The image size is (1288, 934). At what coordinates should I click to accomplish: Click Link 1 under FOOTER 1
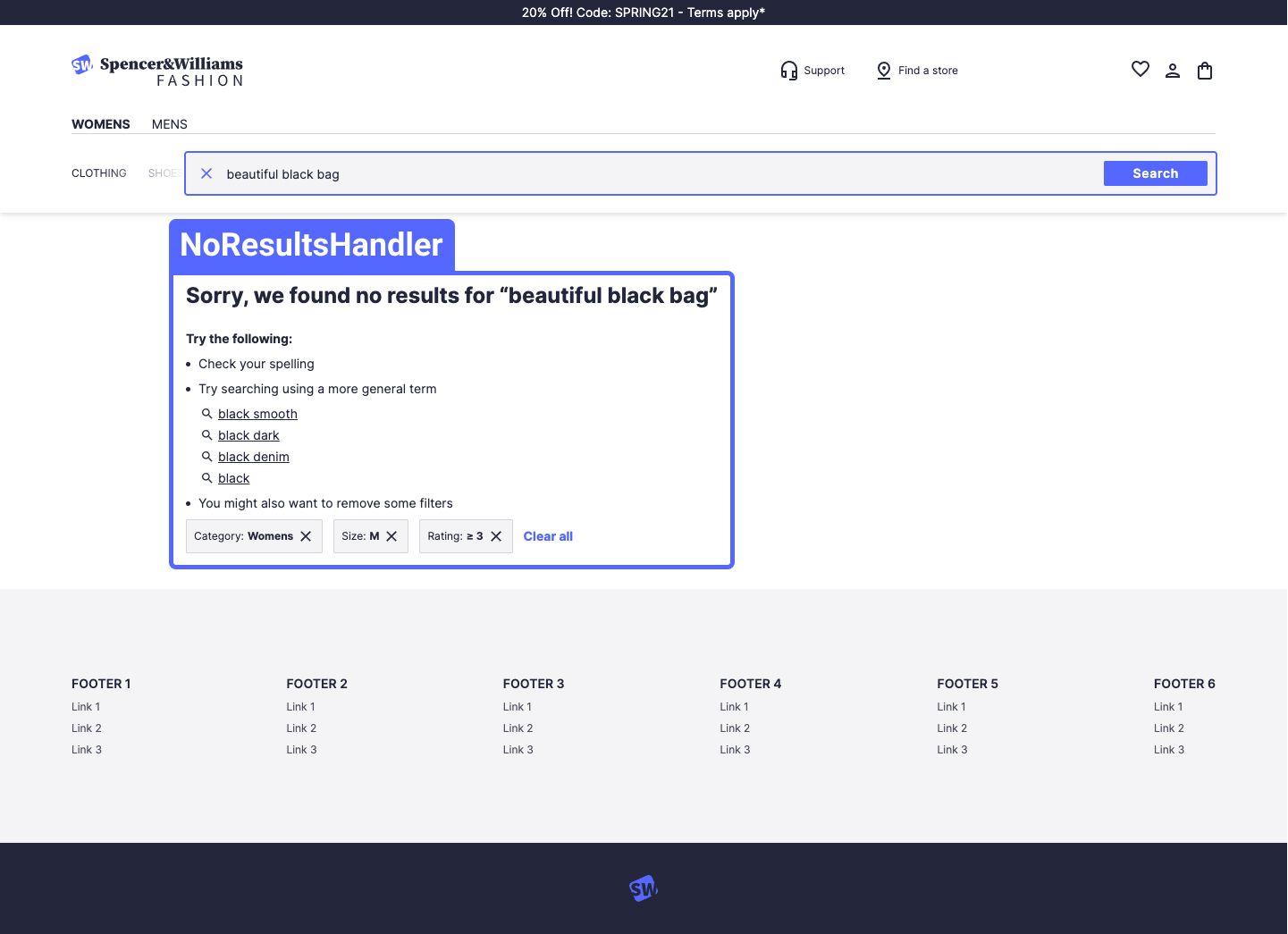86,707
